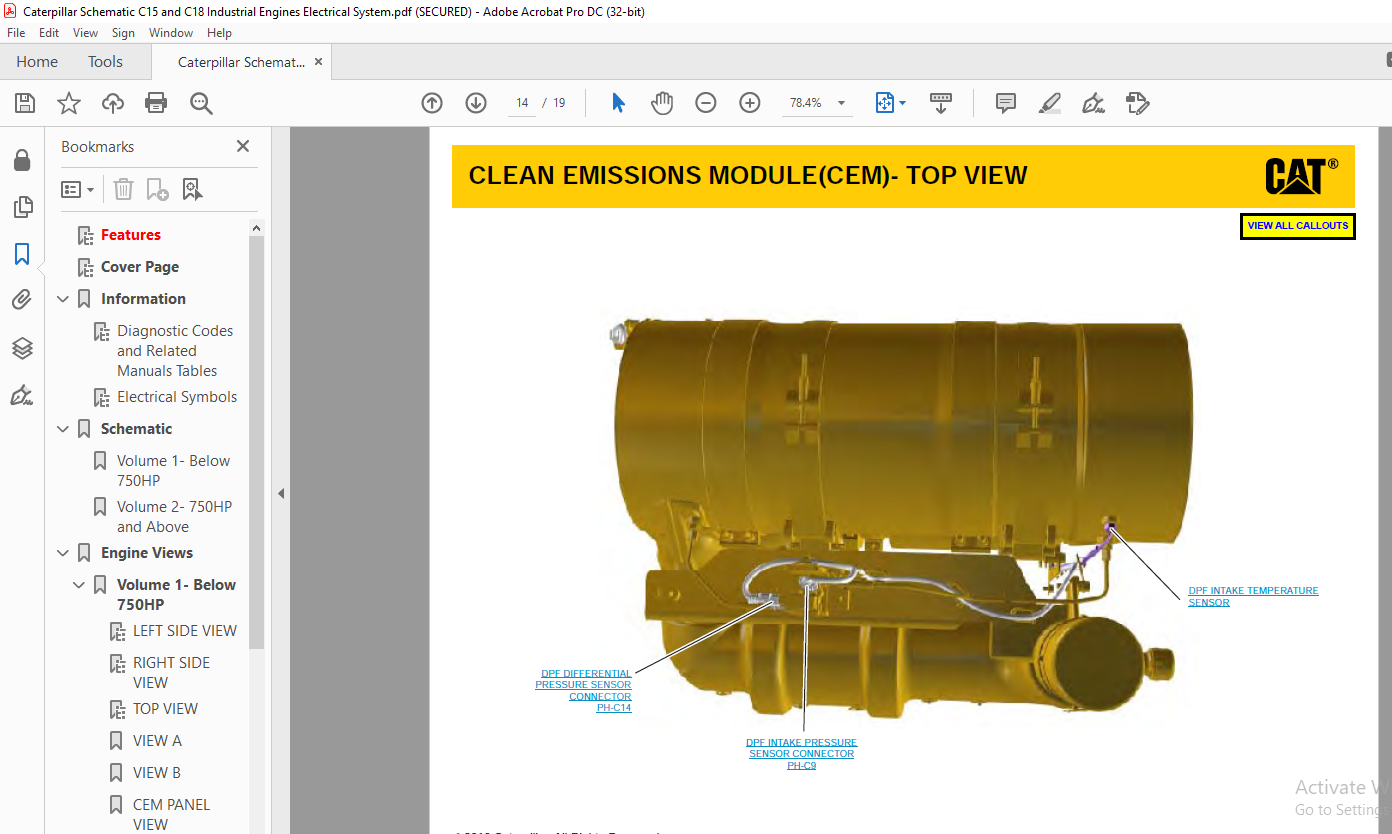Collapse the Schematic bookmark group
This screenshot has height=834, width=1392.
63,429
